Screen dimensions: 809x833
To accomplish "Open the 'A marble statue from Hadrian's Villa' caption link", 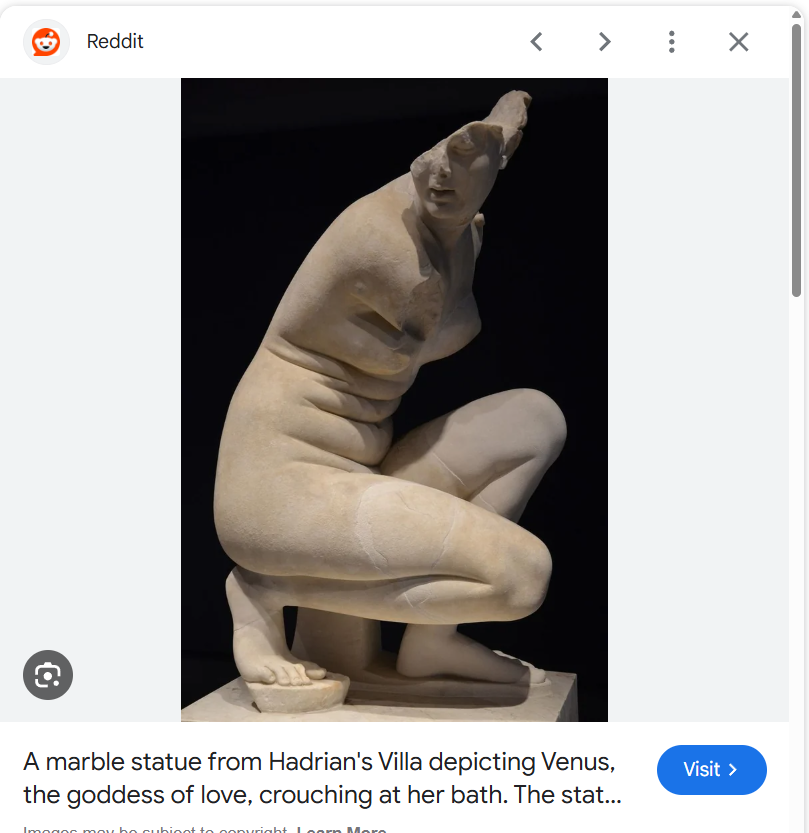I will (322, 778).
